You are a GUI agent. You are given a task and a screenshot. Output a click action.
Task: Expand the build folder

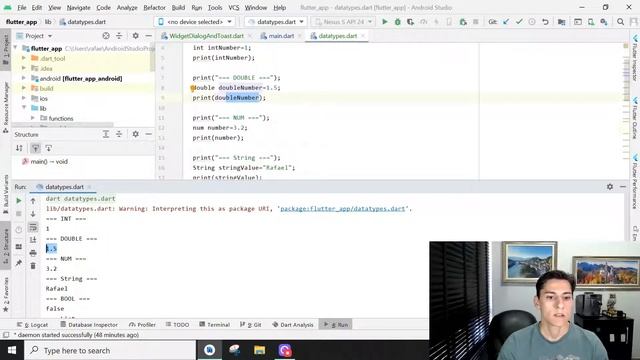click(24, 88)
